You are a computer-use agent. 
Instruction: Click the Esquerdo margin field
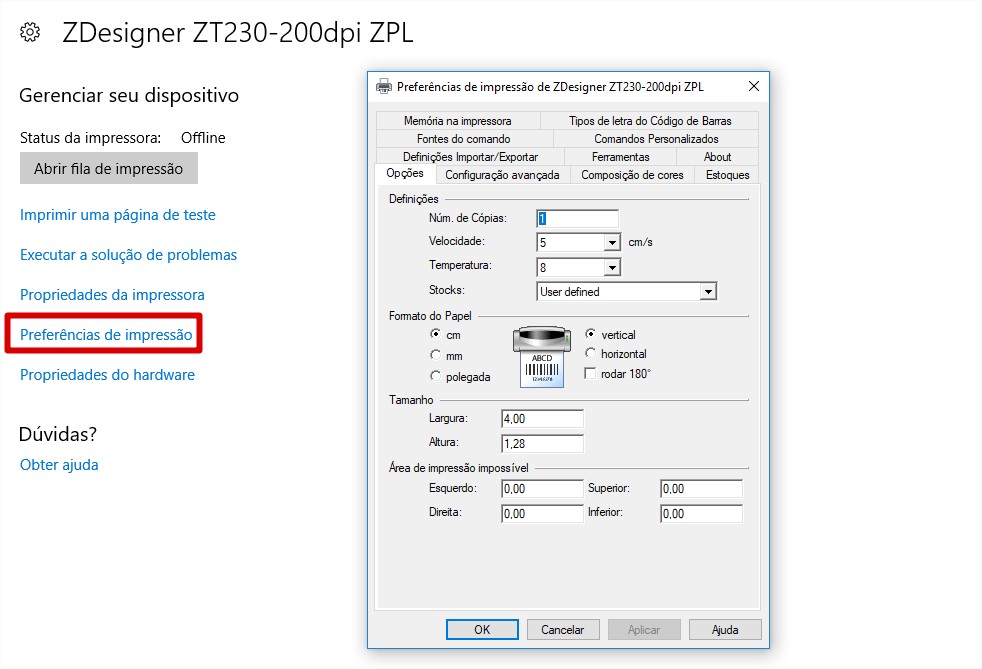(x=542, y=489)
